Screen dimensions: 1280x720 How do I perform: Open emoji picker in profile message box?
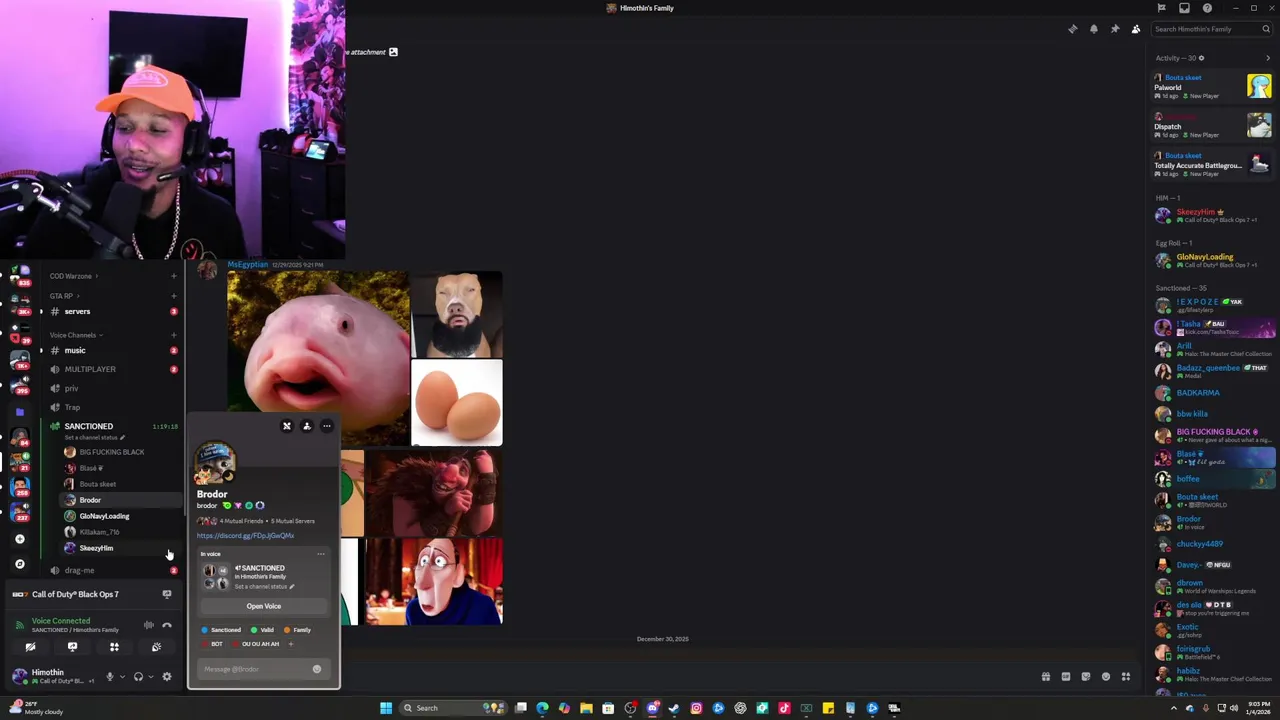click(317, 669)
